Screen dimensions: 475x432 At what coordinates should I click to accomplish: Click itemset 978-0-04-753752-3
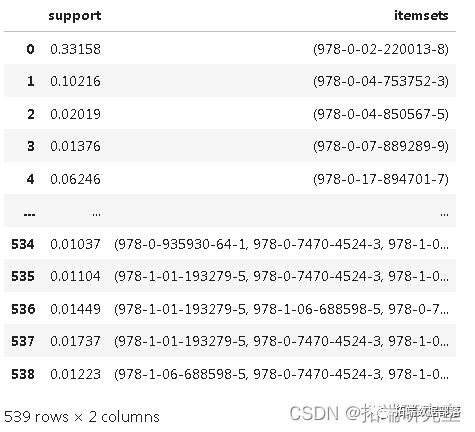click(381, 81)
